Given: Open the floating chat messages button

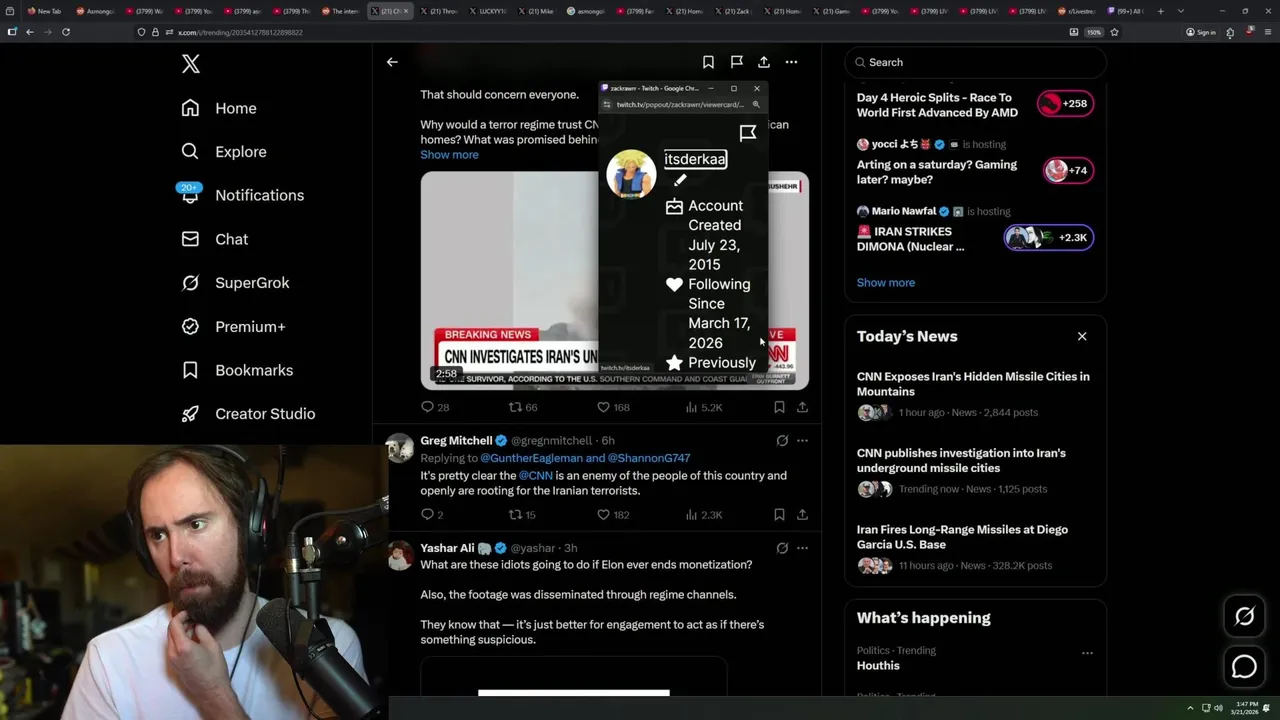Looking at the screenshot, I should click(x=1244, y=666).
